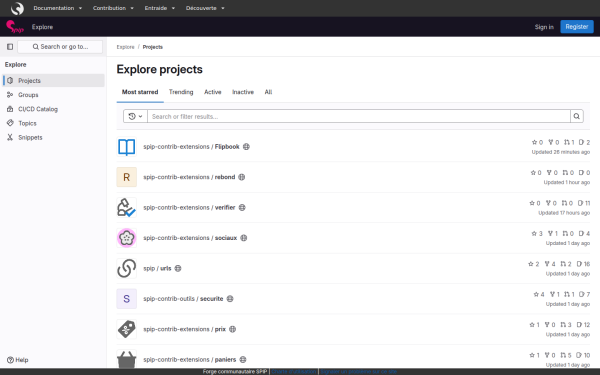
Task: Click the public globe icon next to securite
Action: 230,299
